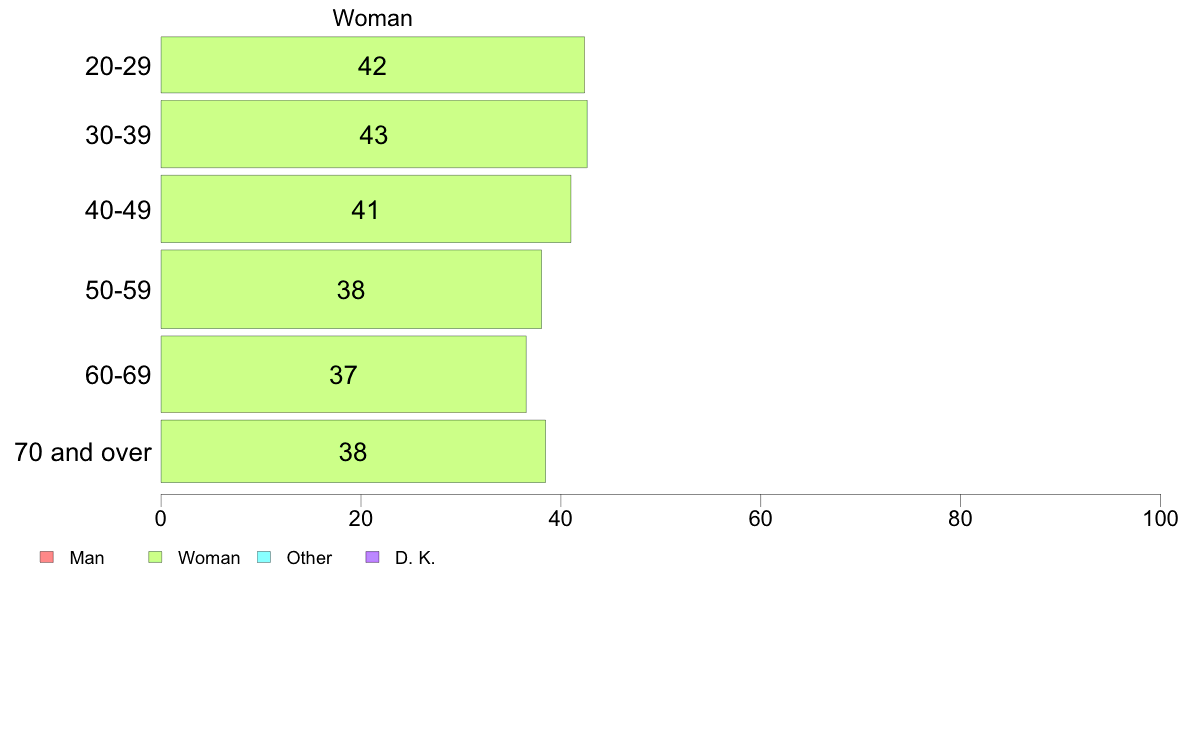
Task: Select the Man legend label
Action: [x=86, y=558]
